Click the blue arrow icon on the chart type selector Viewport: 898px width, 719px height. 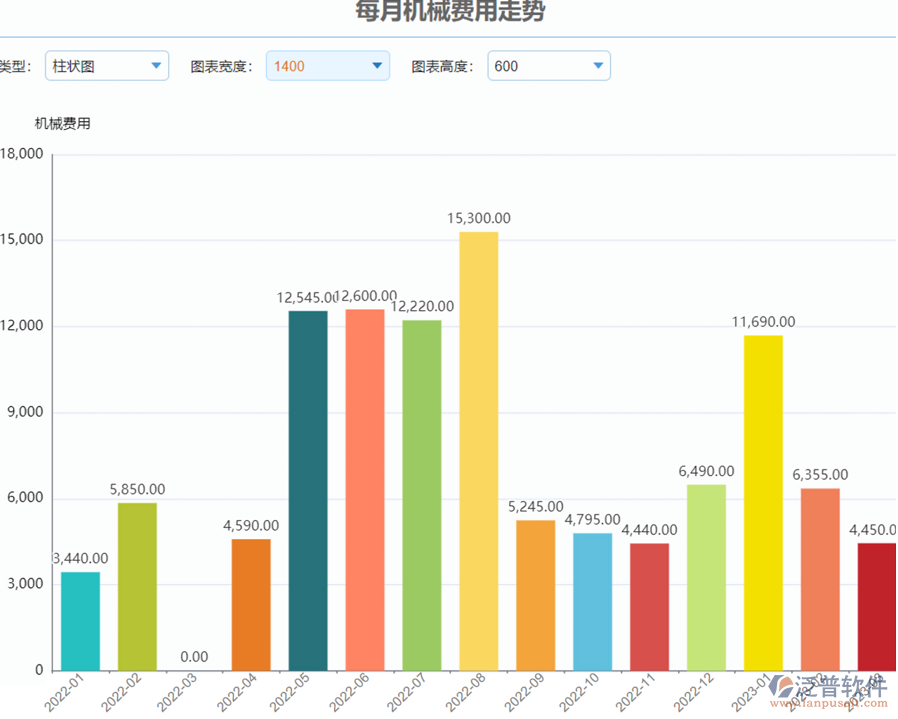coord(157,65)
